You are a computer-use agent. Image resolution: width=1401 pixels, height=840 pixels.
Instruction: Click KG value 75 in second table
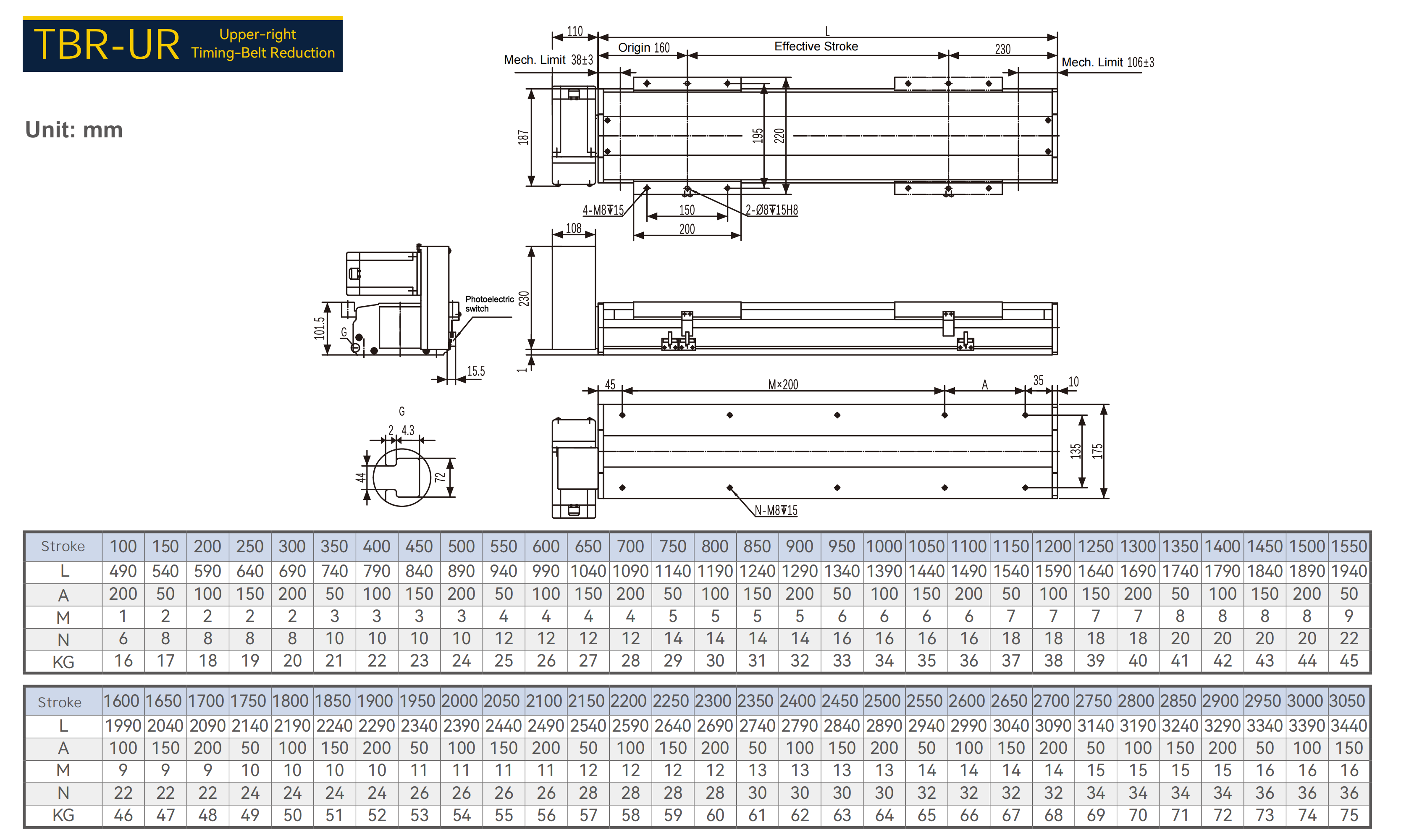1349,815
